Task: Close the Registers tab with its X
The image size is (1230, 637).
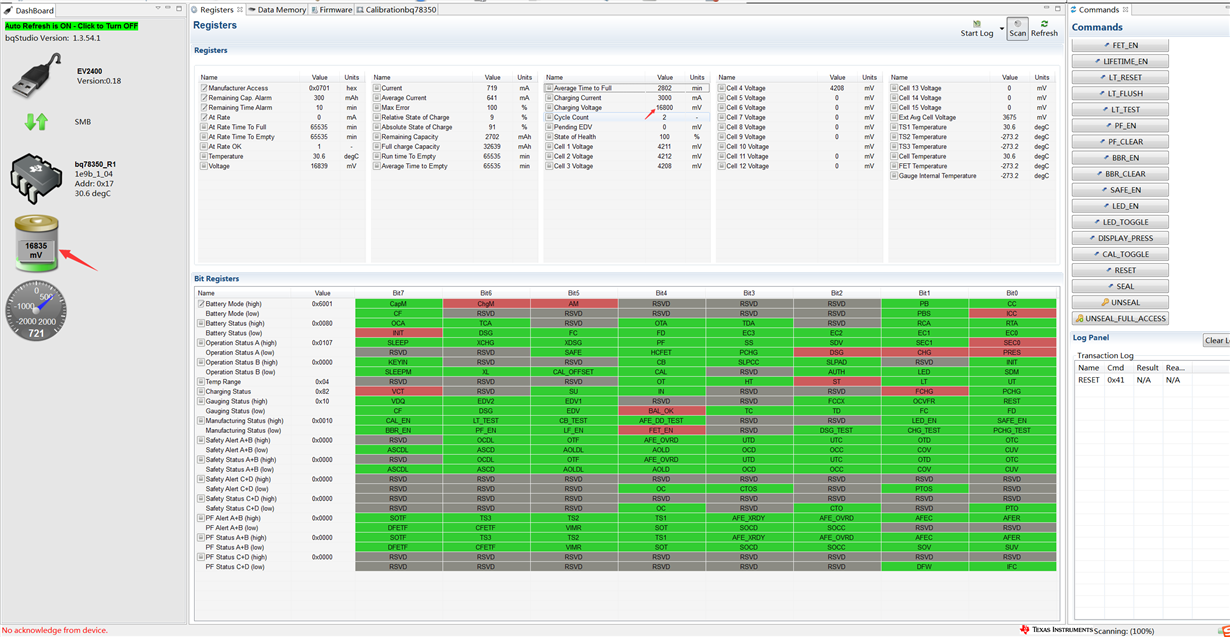Action: coord(240,10)
